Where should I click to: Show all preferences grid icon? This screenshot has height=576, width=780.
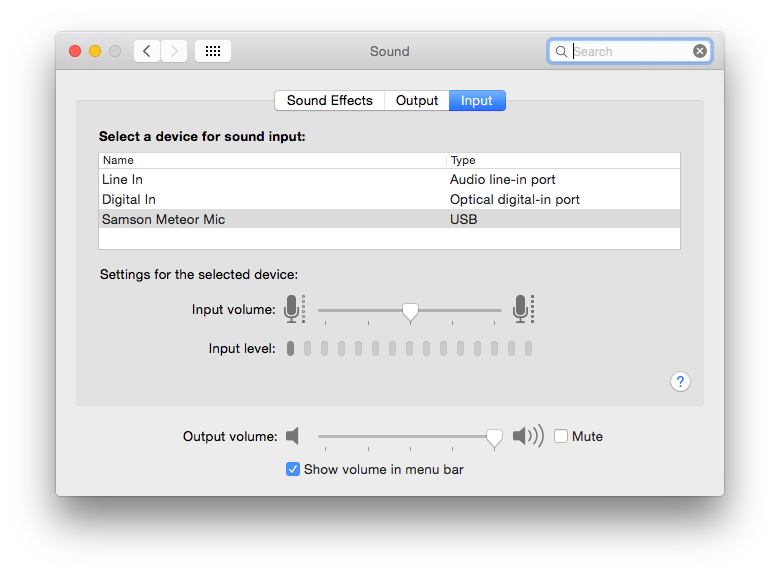tap(213, 51)
